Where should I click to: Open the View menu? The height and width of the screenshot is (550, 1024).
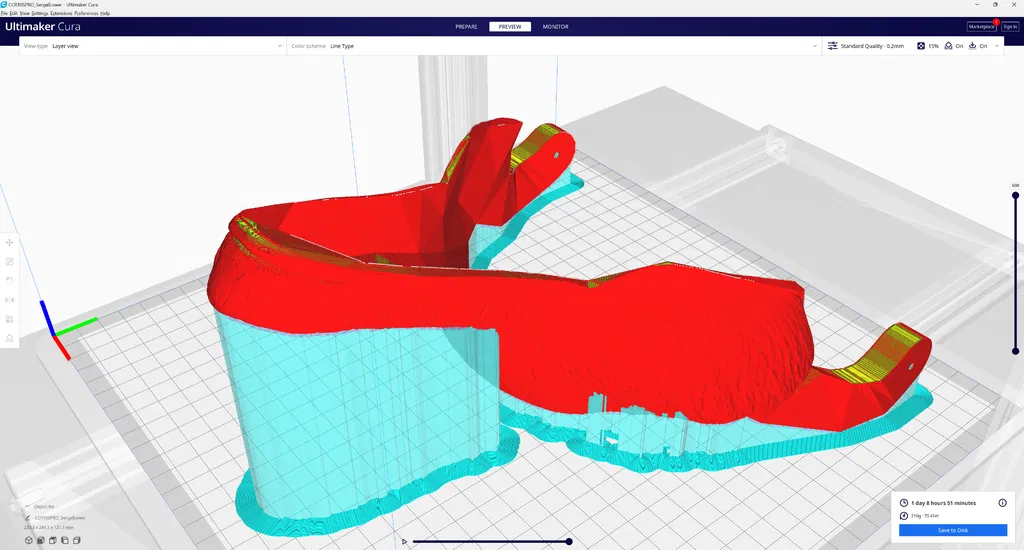[25, 13]
